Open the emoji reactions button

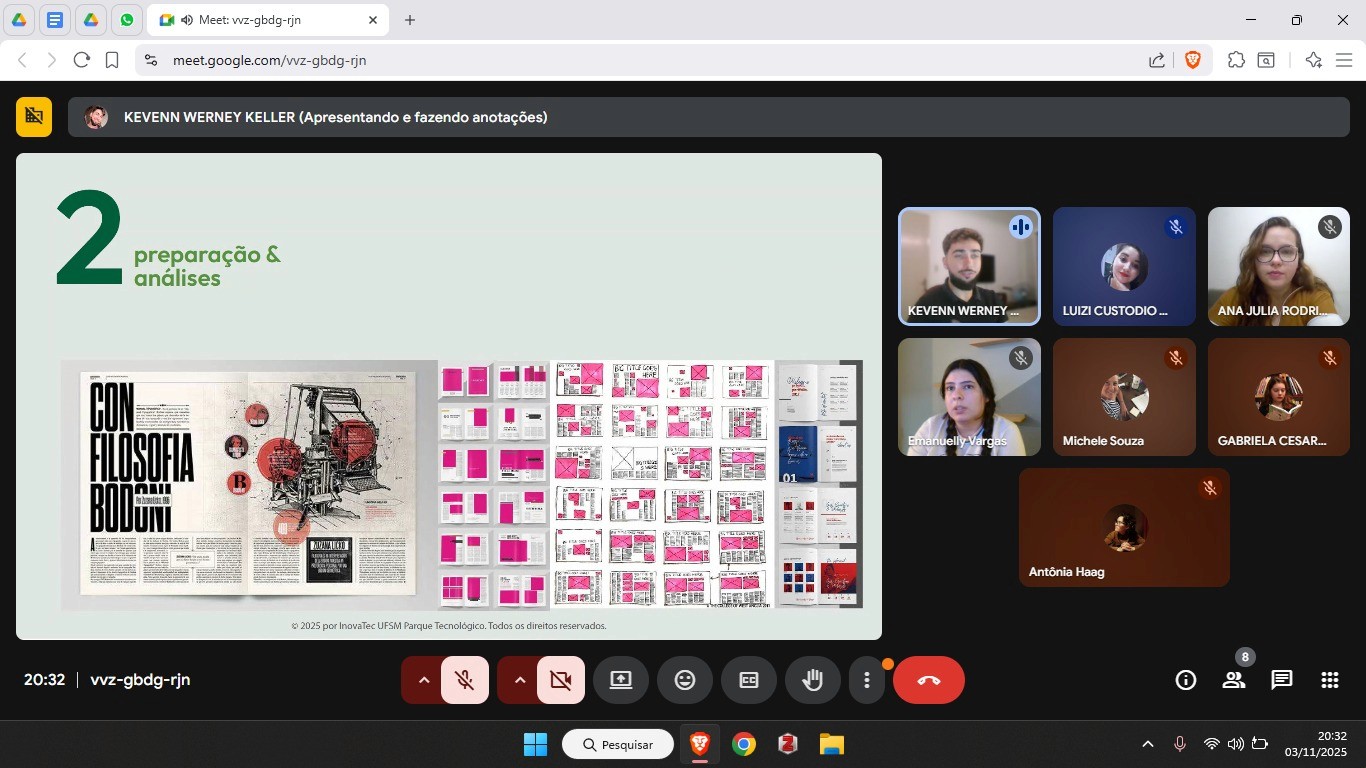click(685, 680)
